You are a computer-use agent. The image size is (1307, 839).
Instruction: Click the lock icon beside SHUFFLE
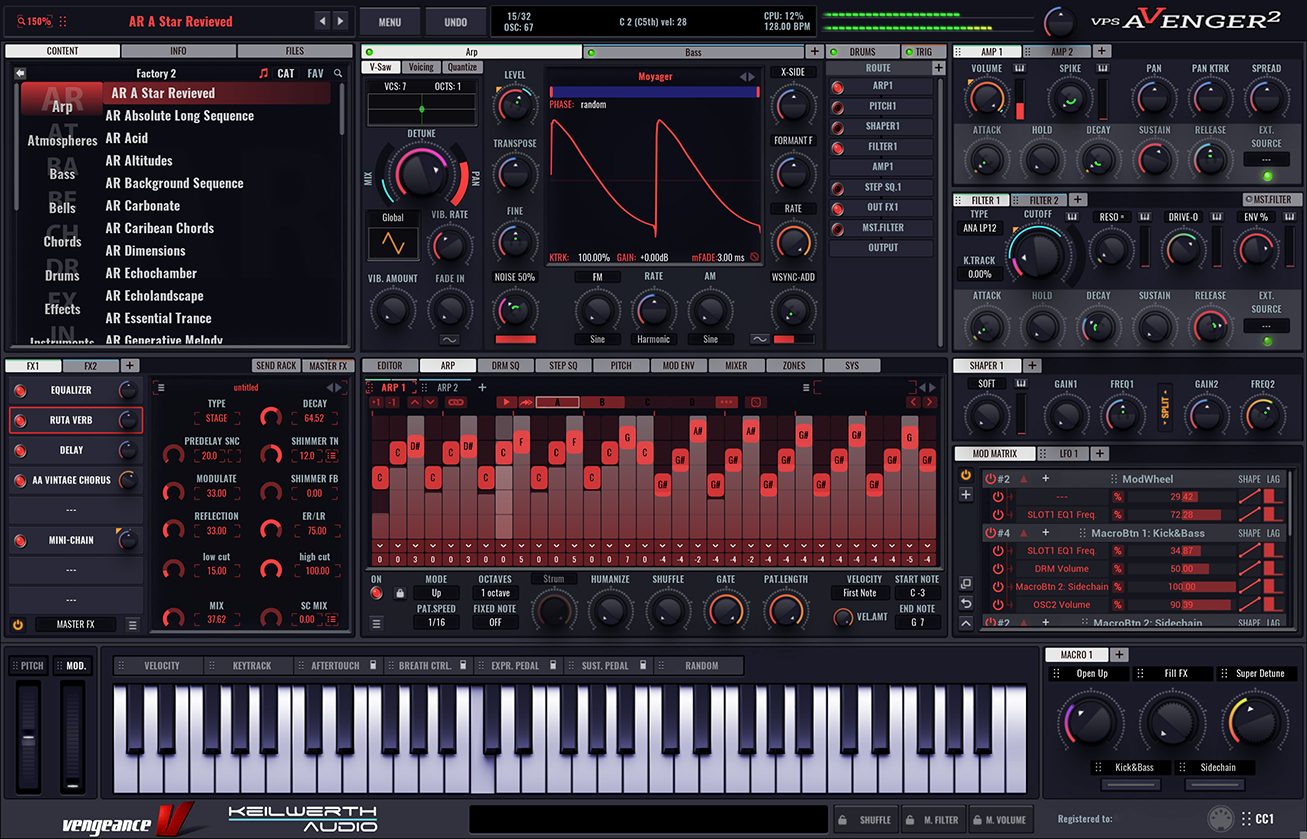tap(842, 819)
